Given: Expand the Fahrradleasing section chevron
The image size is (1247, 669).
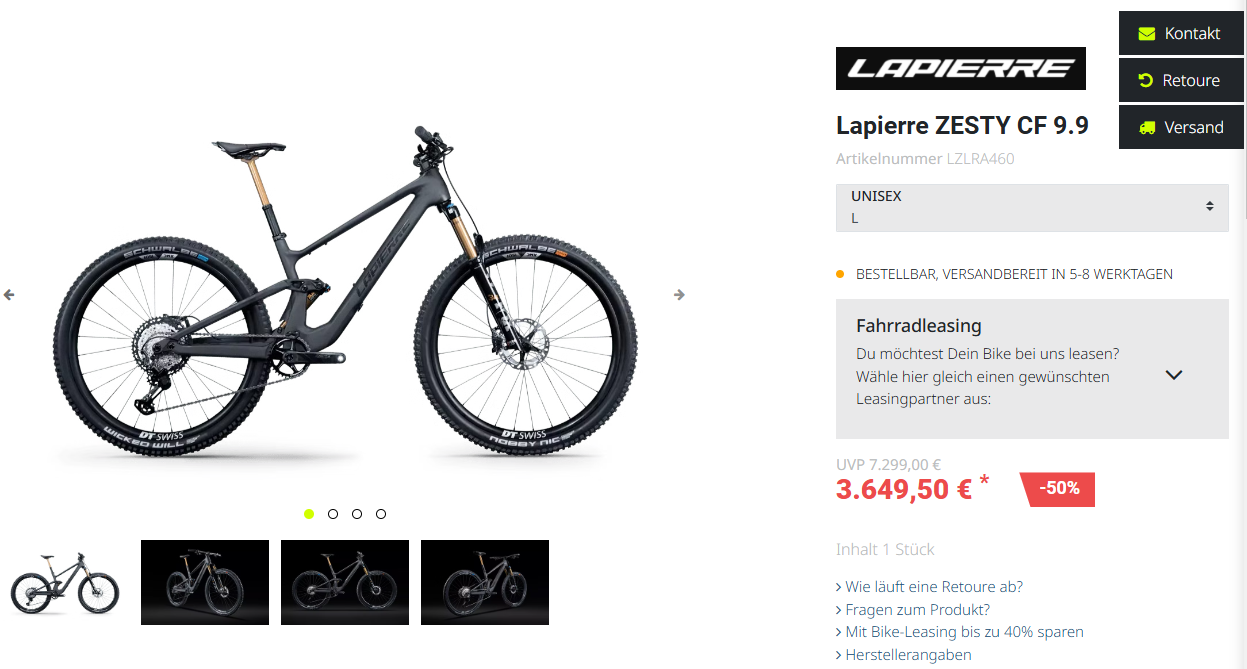Looking at the screenshot, I should coord(1174,375).
